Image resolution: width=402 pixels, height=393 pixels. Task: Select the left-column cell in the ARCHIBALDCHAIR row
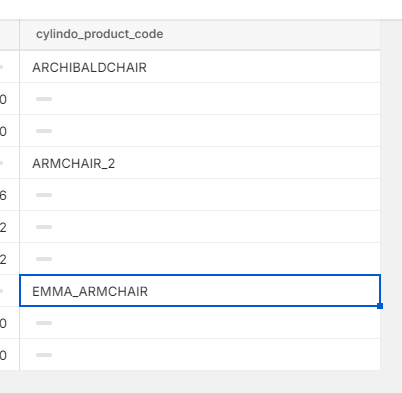click(x=10, y=67)
